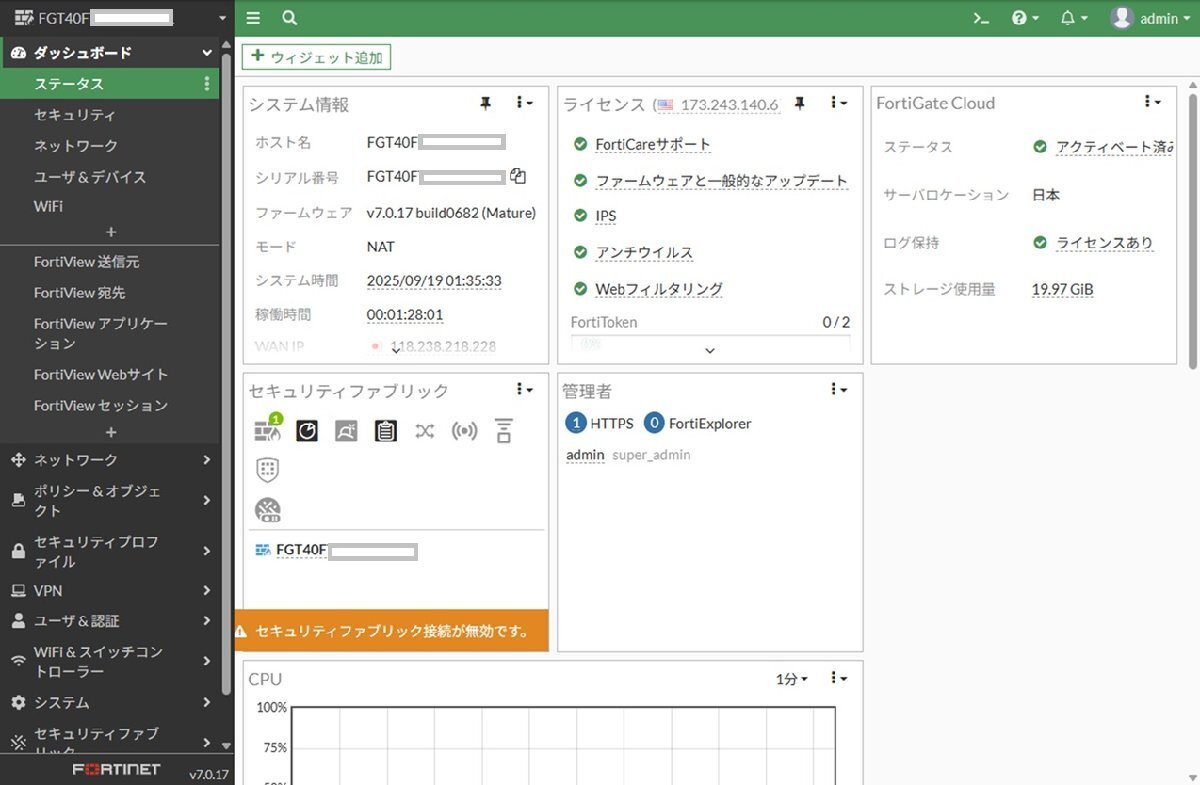
Task: Open the notification bell dropdown
Action: pyautogui.click(x=1073, y=18)
